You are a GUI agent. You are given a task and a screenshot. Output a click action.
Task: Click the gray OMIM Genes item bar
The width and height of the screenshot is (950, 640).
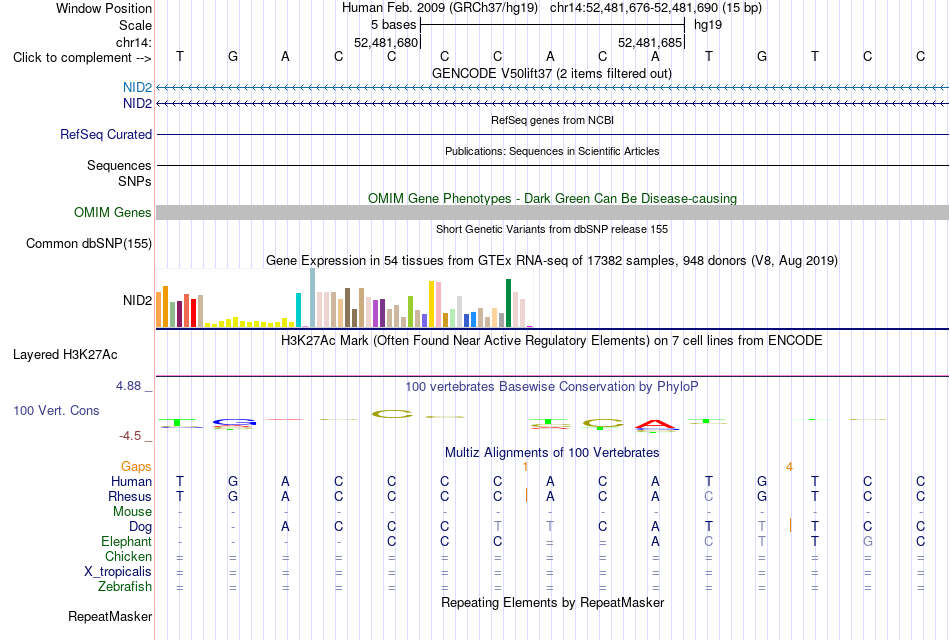pyautogui.click(x=552, y=213)
